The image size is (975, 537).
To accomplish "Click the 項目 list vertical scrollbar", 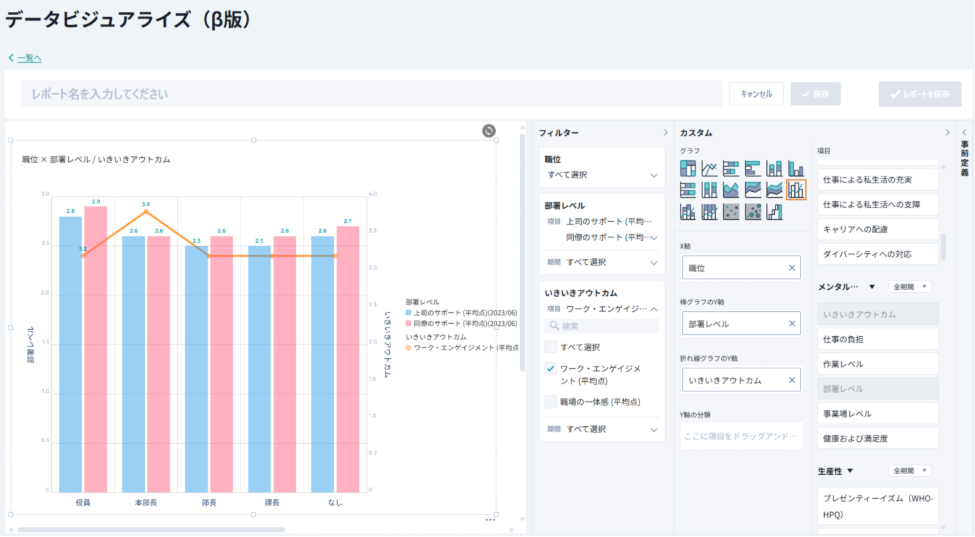I will [x=943, y=247].
